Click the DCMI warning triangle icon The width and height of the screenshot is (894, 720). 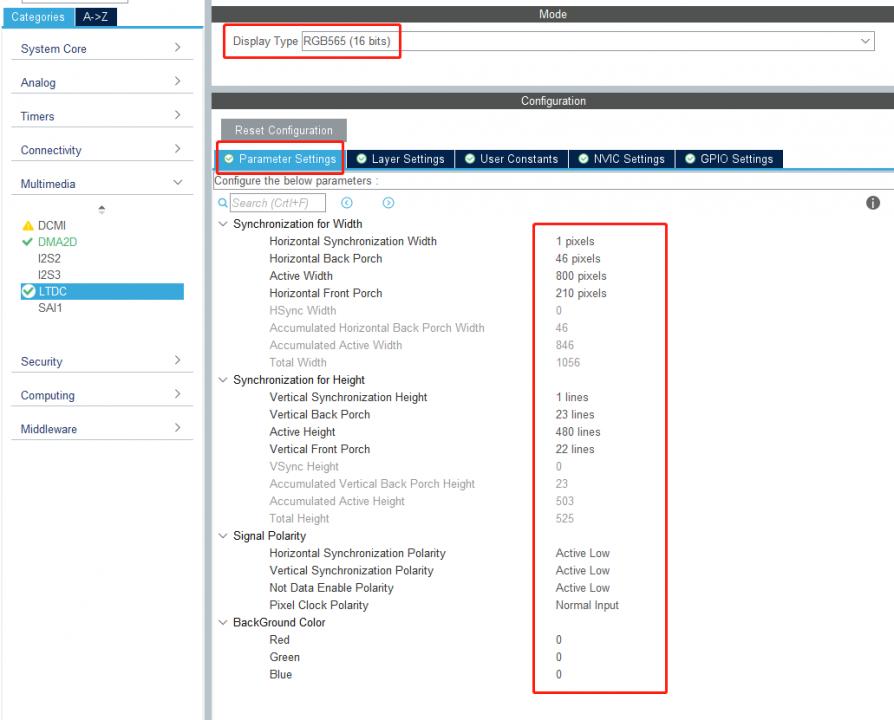point(28,226)
